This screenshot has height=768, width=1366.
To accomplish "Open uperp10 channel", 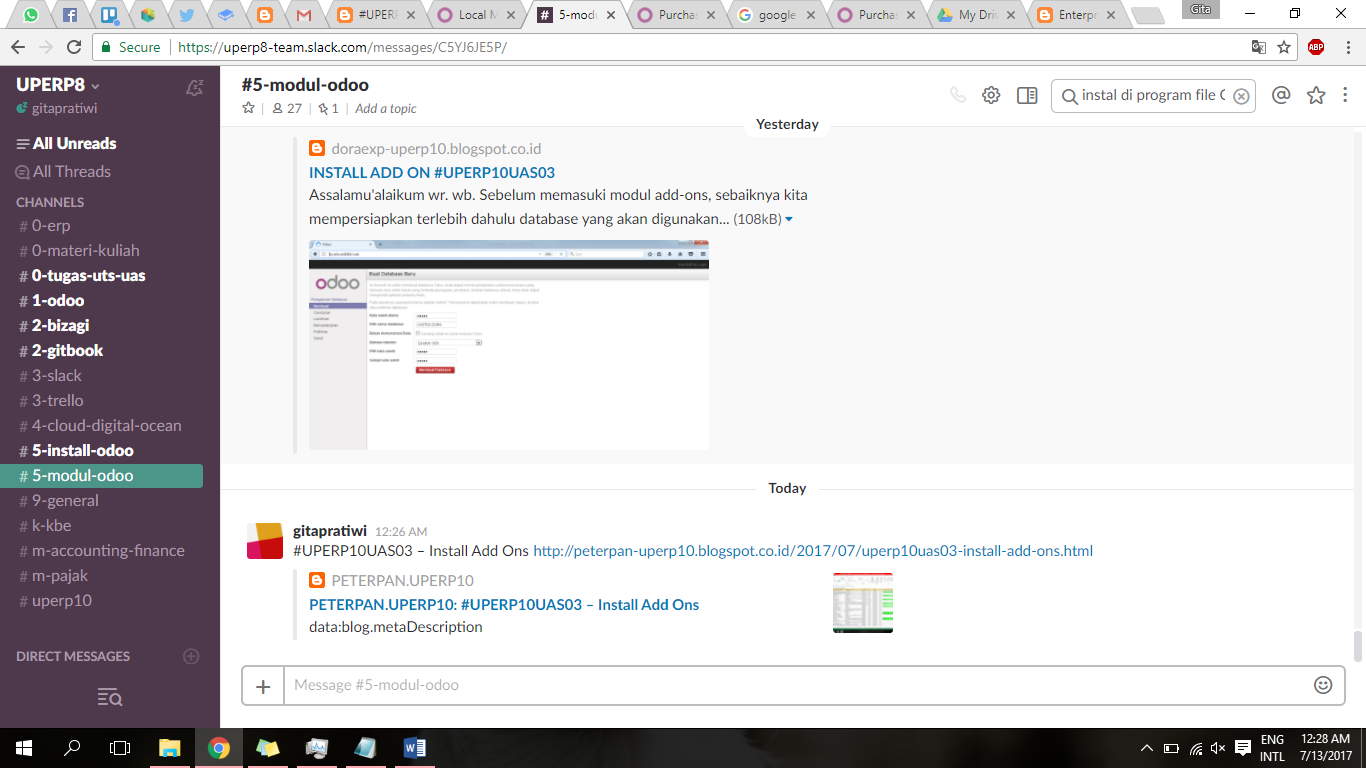I will 56,601.
